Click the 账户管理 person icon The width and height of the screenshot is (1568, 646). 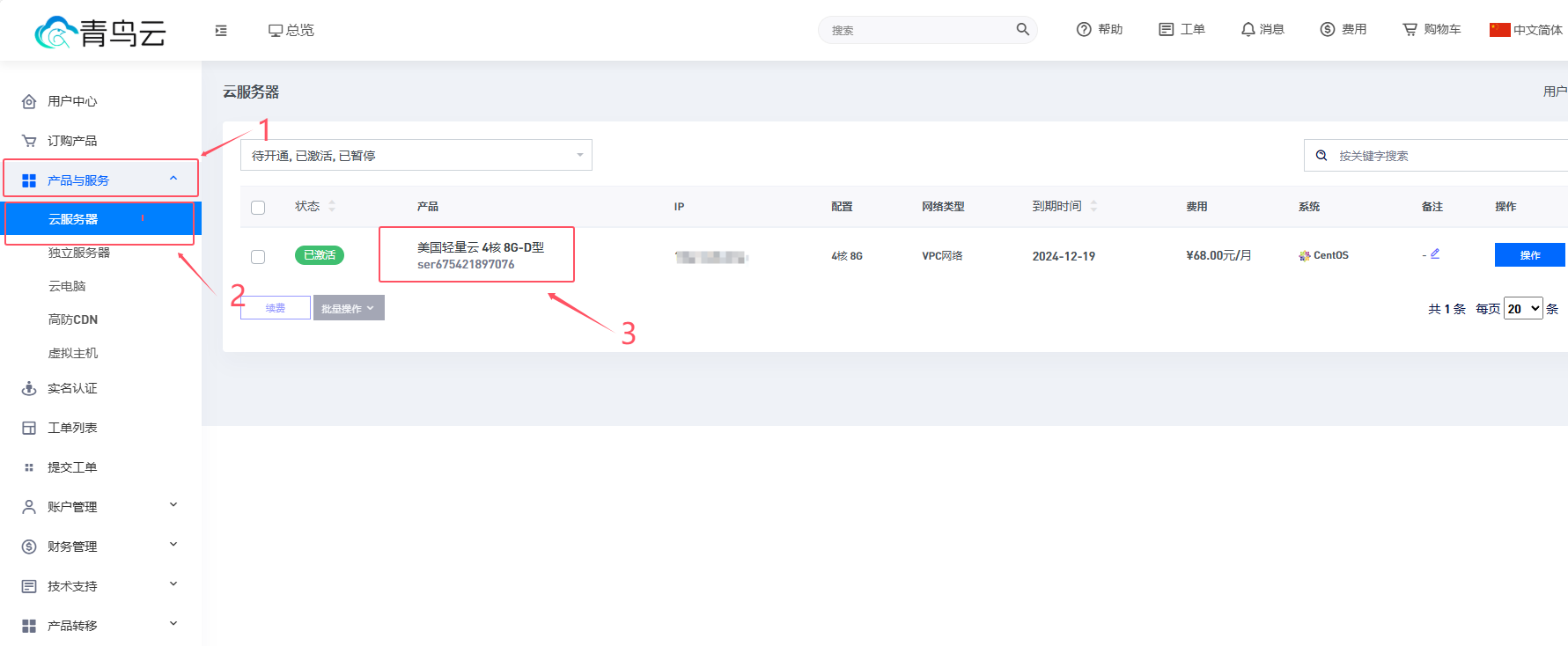[29, 507]
